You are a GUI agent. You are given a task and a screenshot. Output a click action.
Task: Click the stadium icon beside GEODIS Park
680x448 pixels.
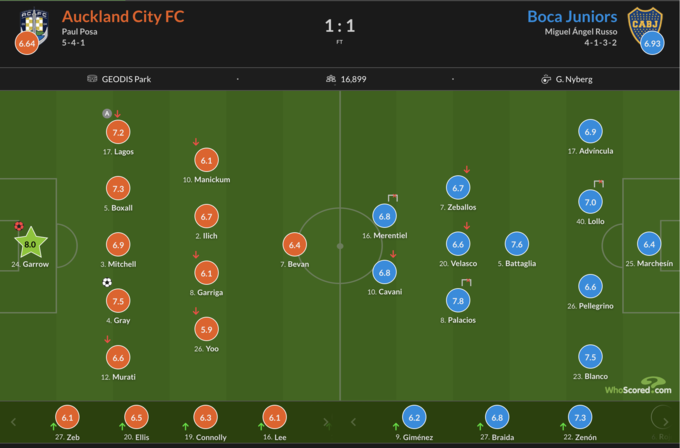92,79
